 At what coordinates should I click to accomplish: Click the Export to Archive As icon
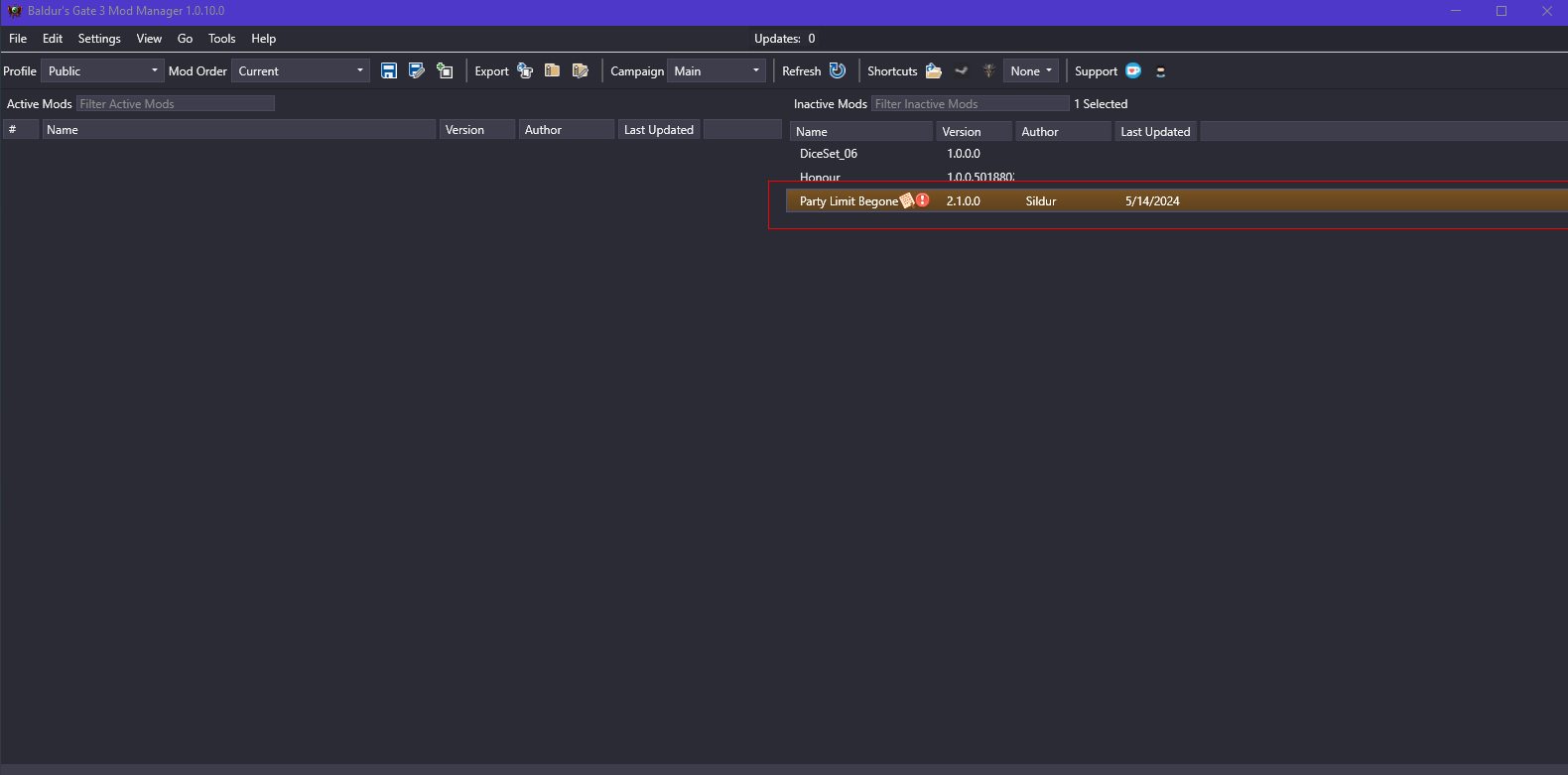click(581, 70)
